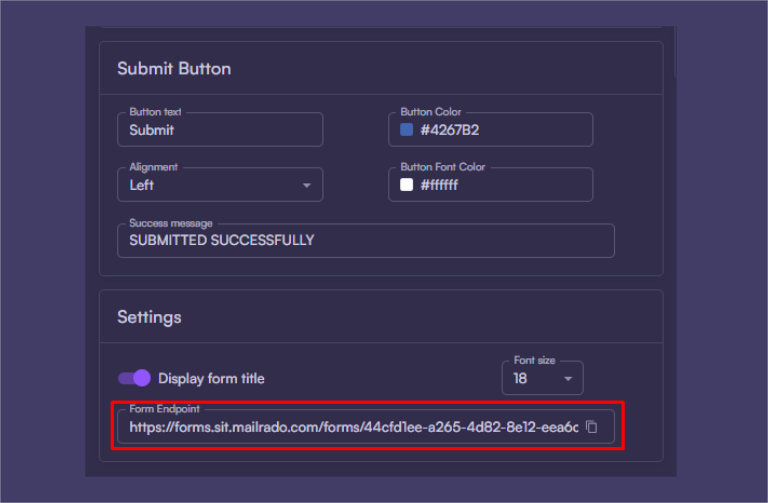Click the #ffffff font color value
This screenshot has height=503, width=768.
click(439, 185)
